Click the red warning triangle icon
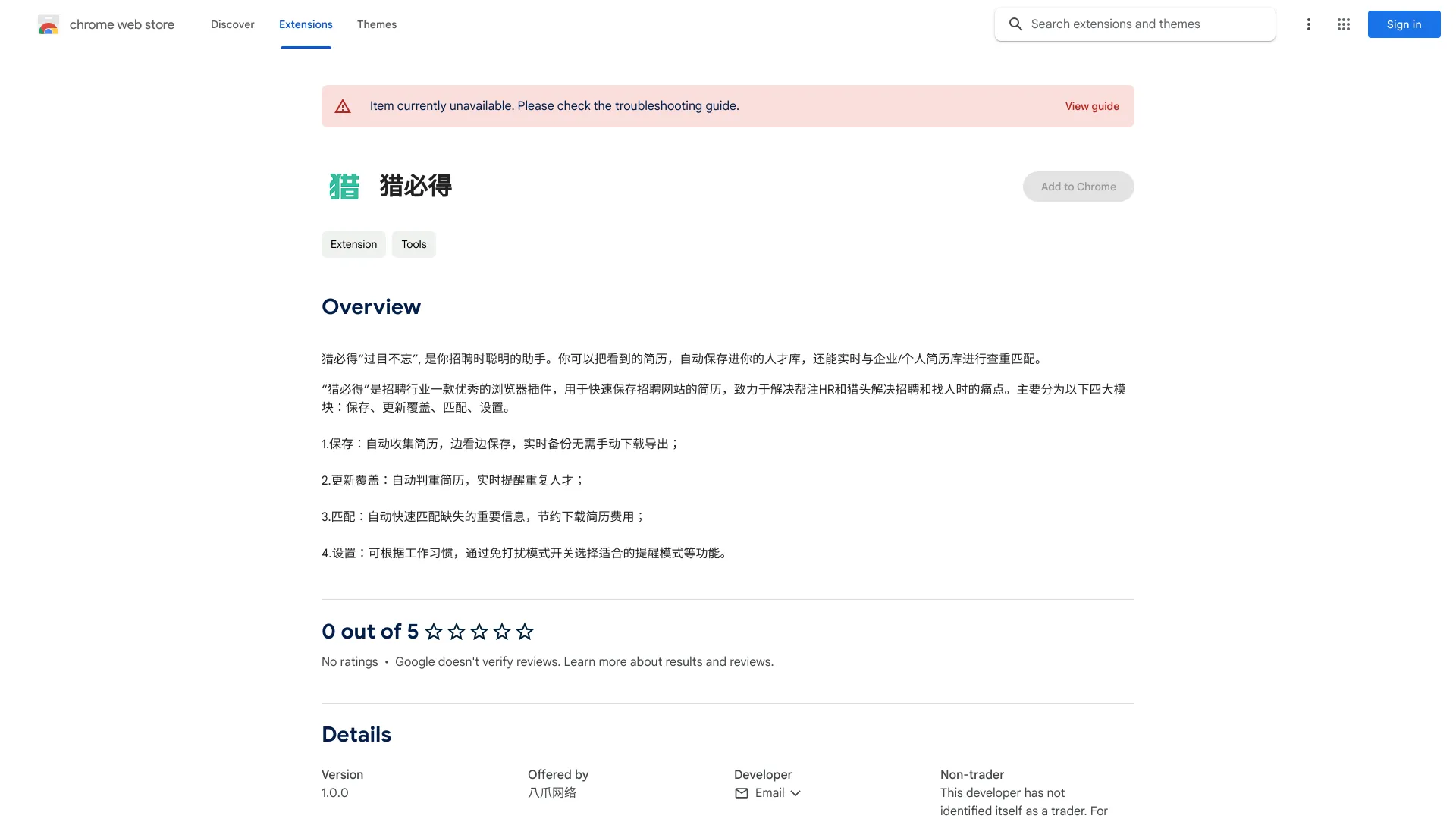The height and width of the screenshot is (819, 1456). 343,106
